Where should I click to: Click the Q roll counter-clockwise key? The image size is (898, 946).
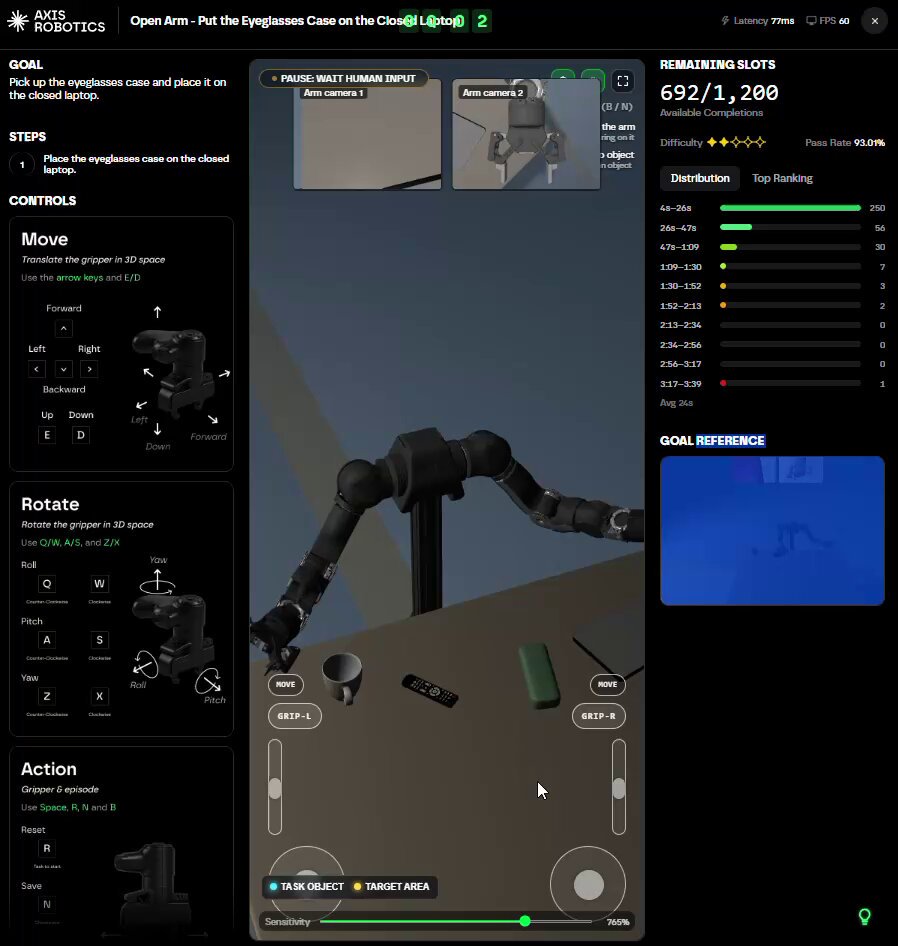47,584
